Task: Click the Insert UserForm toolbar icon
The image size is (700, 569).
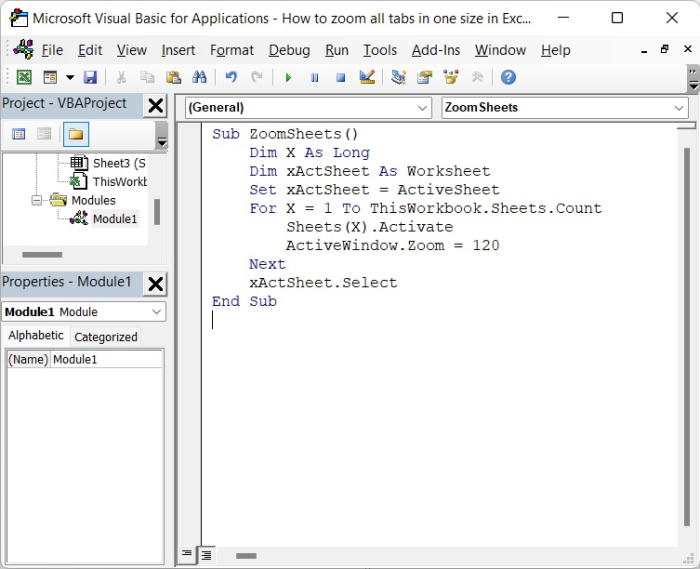Action: (50, 78)
